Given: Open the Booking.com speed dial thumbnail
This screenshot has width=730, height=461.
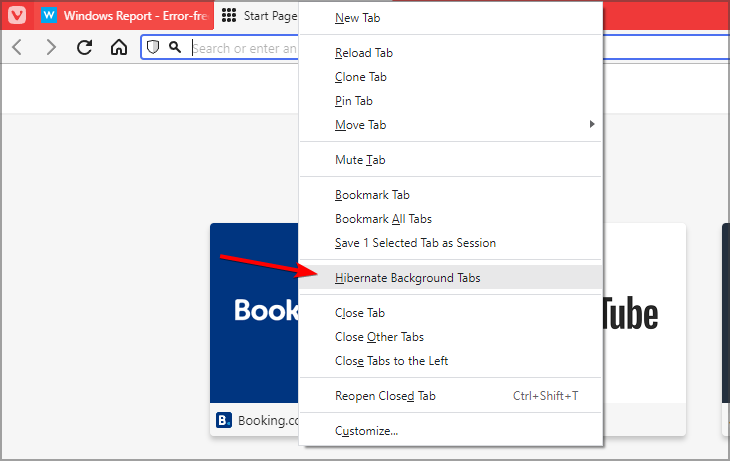Looking at the screenshot, I should 254,313.
